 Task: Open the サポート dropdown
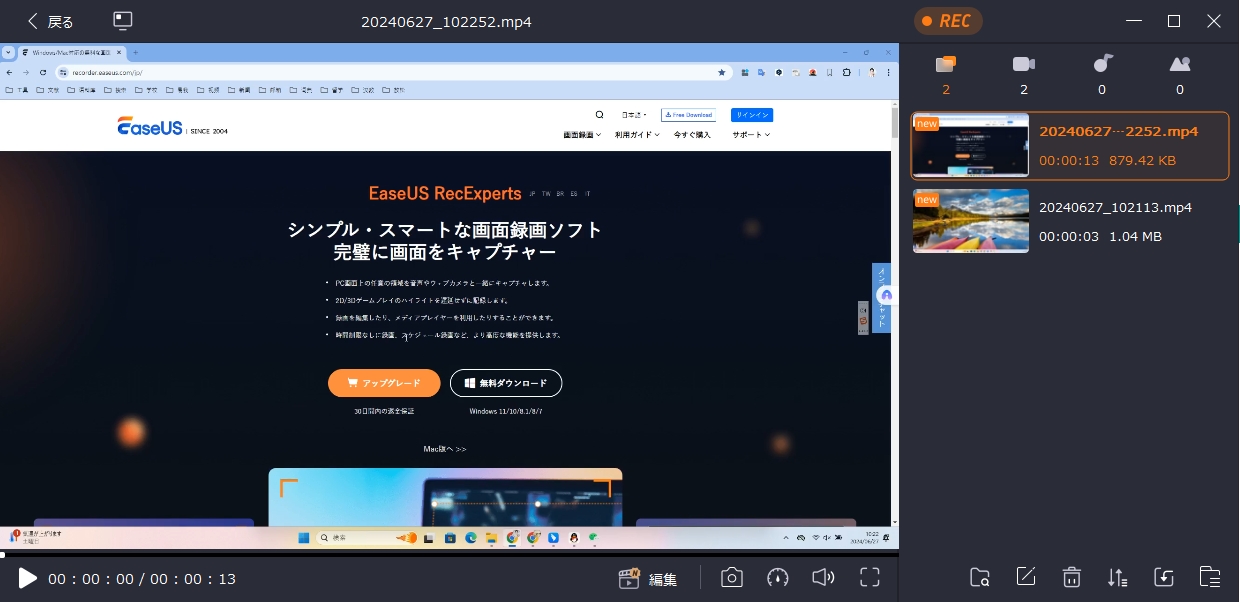tap(748, 134)
